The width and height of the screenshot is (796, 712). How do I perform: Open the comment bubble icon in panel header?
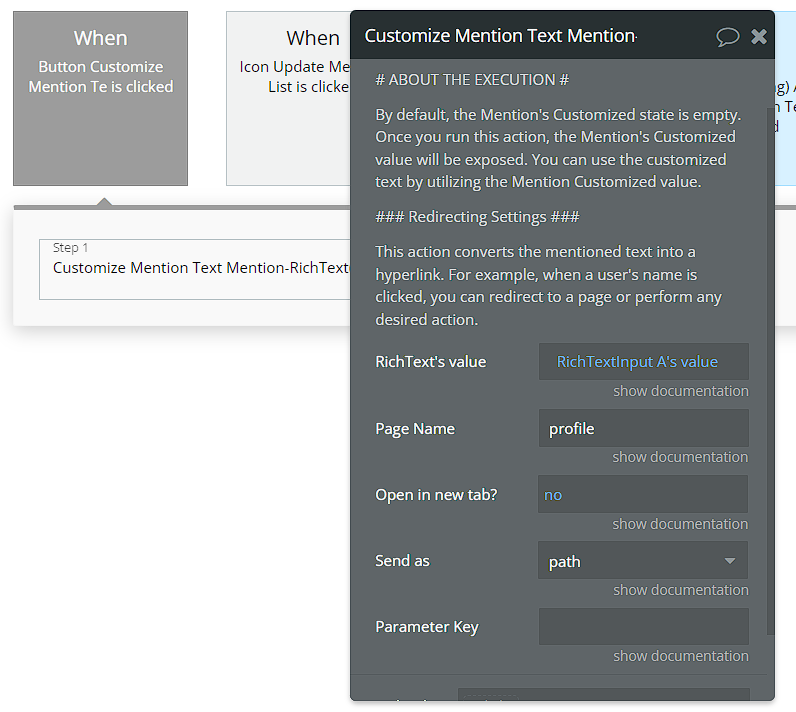(x=727, y=37)
